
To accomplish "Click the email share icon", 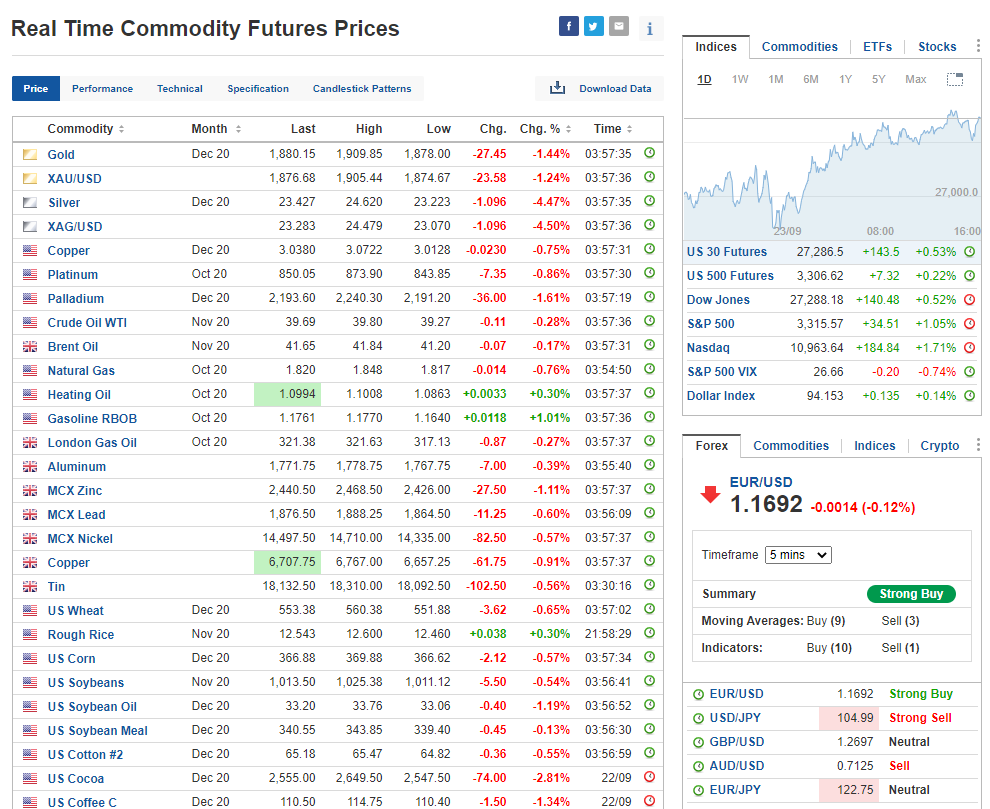I will coord(619,27).
